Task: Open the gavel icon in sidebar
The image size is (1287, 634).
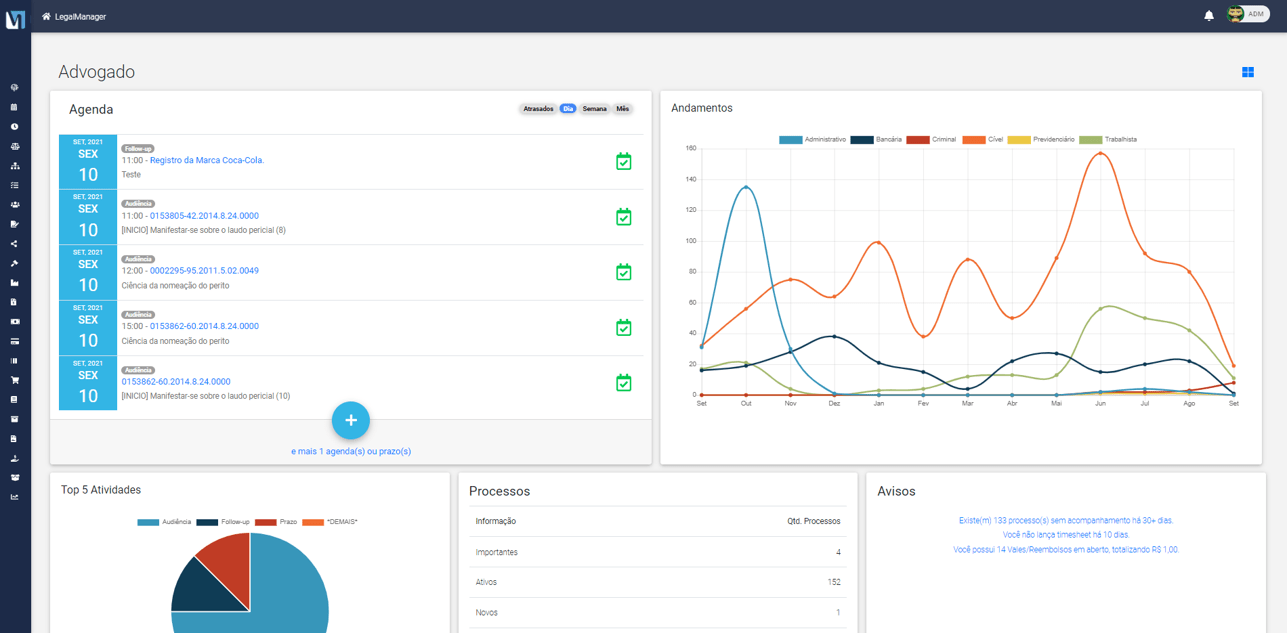Action: click(14, 263)
